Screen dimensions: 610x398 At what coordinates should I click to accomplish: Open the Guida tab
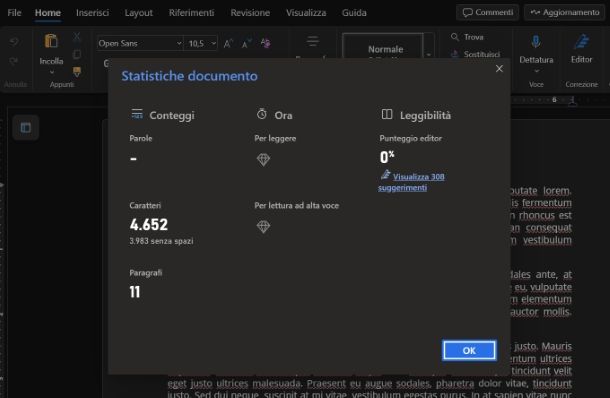[354, 13]
